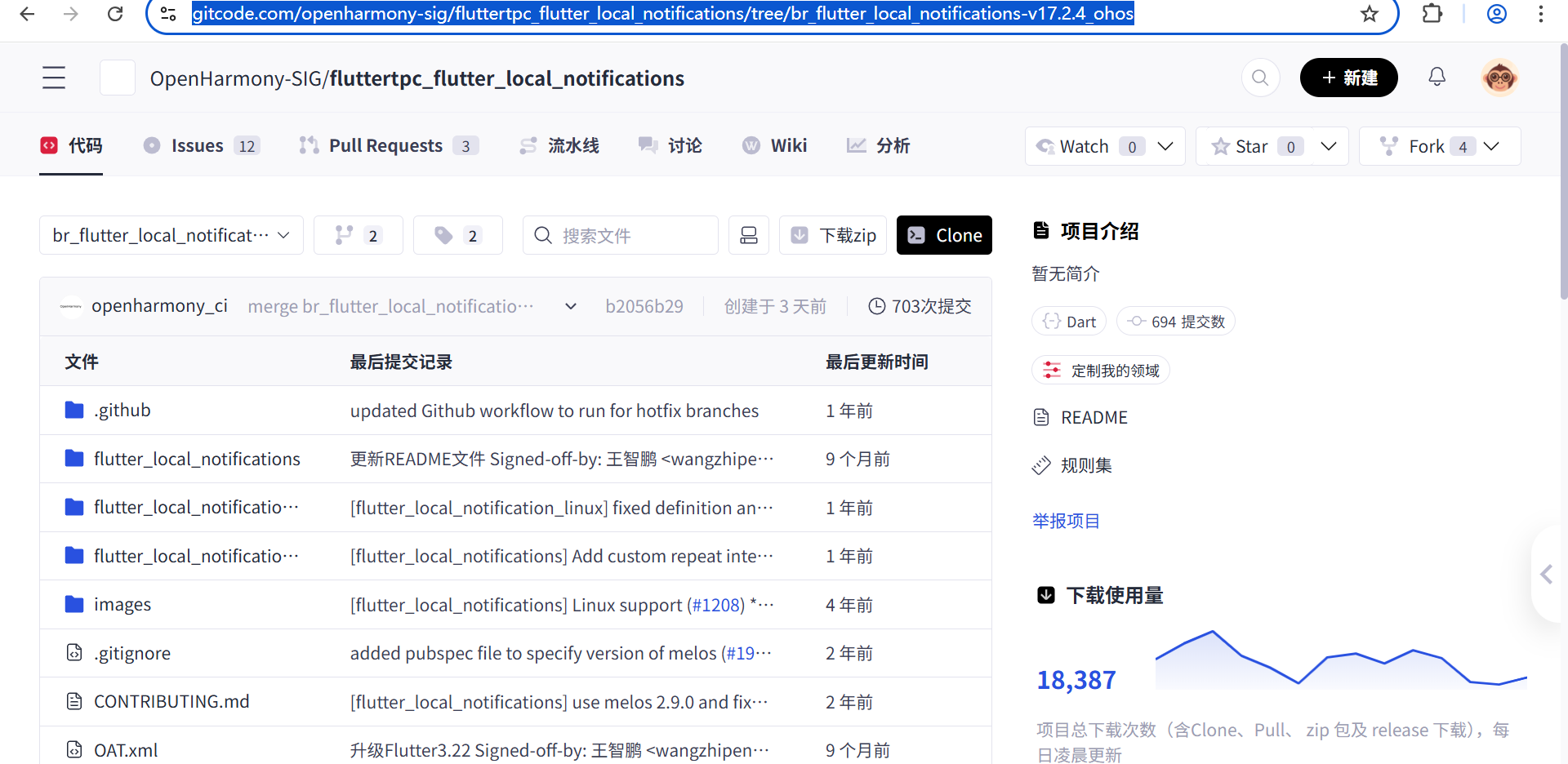
Task: Open the Issues tab
Action: point(201,145)
